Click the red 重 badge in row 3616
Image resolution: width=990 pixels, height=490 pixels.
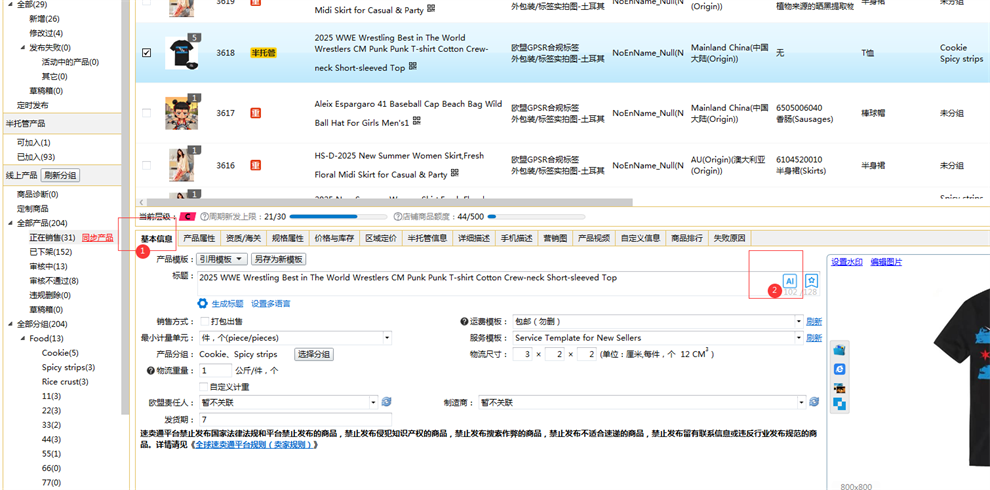pos(256,165)
